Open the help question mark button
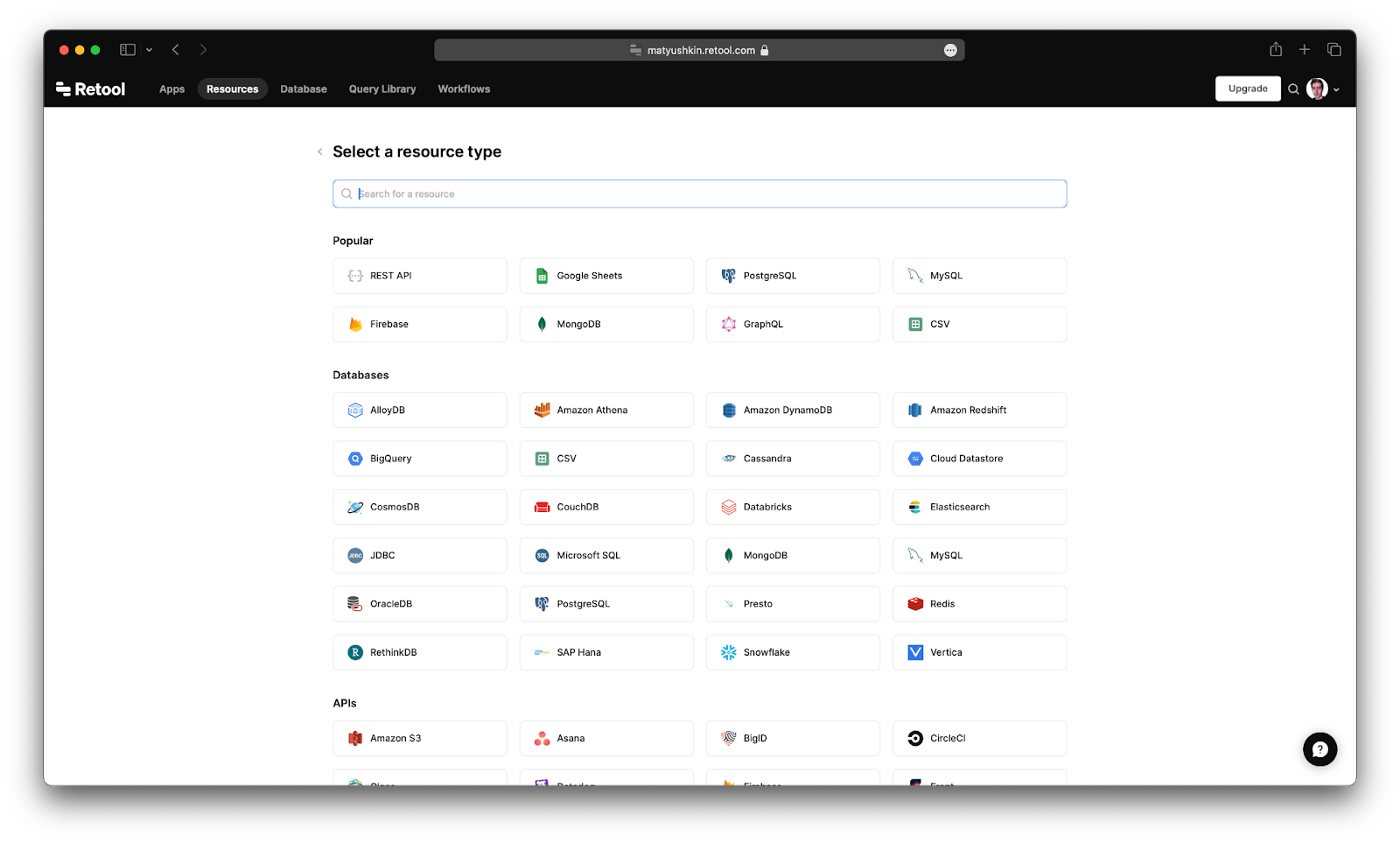This screenshot has height=843, width=1400. (x=1320, y=749)
